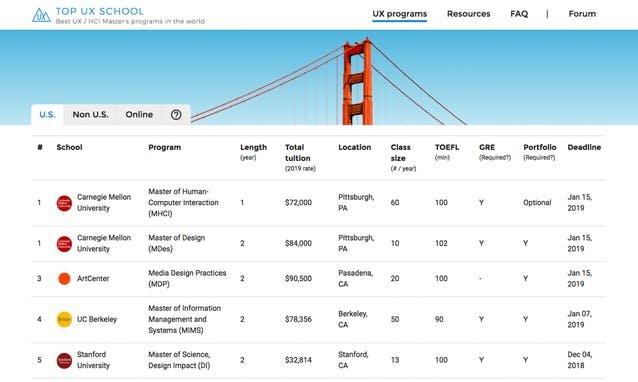Image resolution: width=638 pixels, height=382 pixels.
Task: Click the UC Berkeley yellow logo
Action: click(64, 319)
